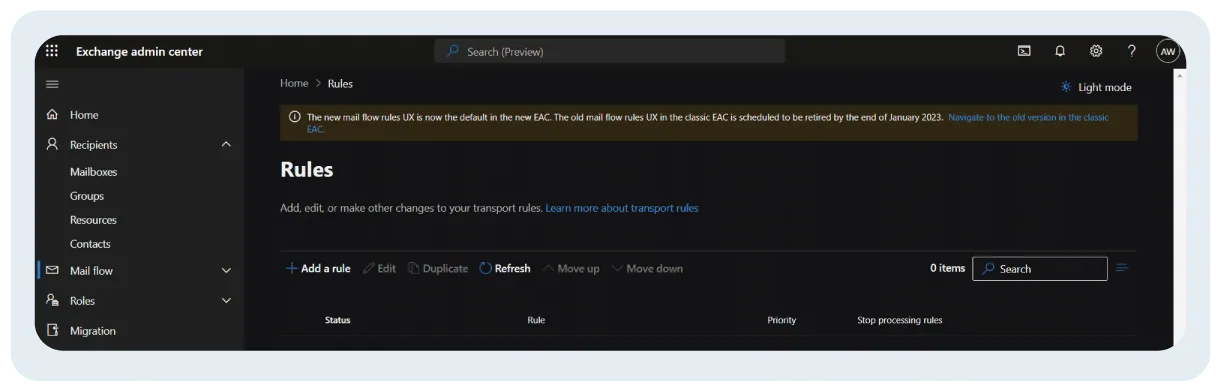Sort by the Priority column header

point(782,320)
